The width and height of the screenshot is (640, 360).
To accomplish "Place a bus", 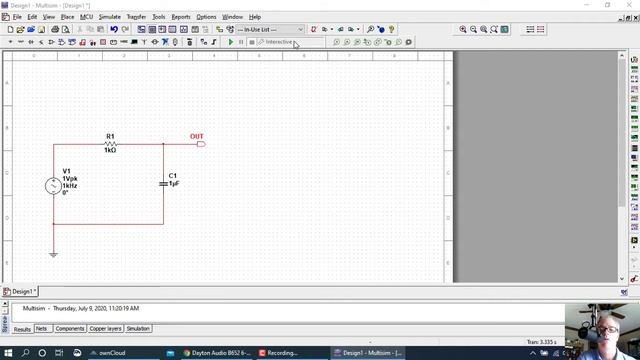I will tap(214, 42).
